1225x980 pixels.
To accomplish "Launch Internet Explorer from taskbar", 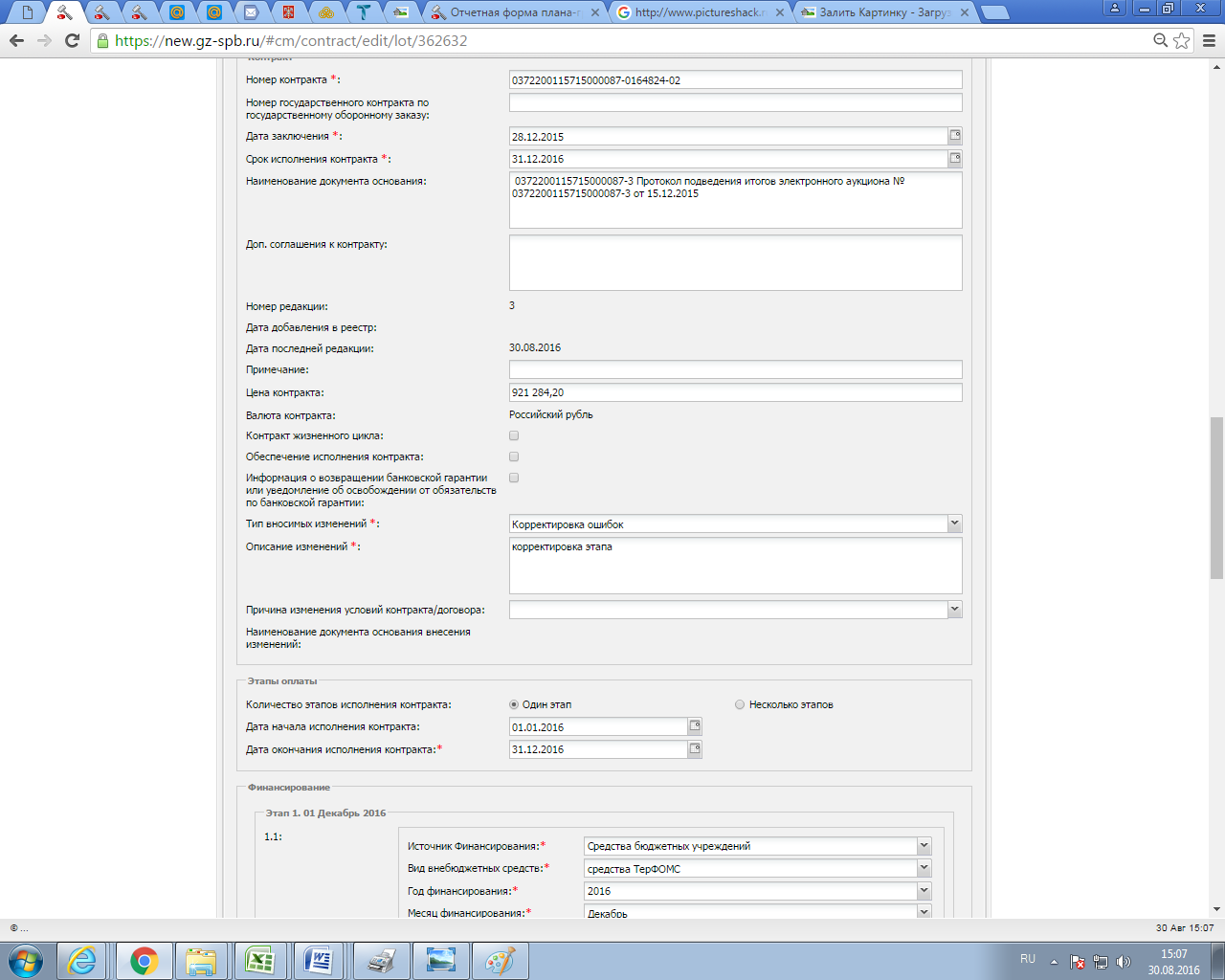I will (82, 960).
